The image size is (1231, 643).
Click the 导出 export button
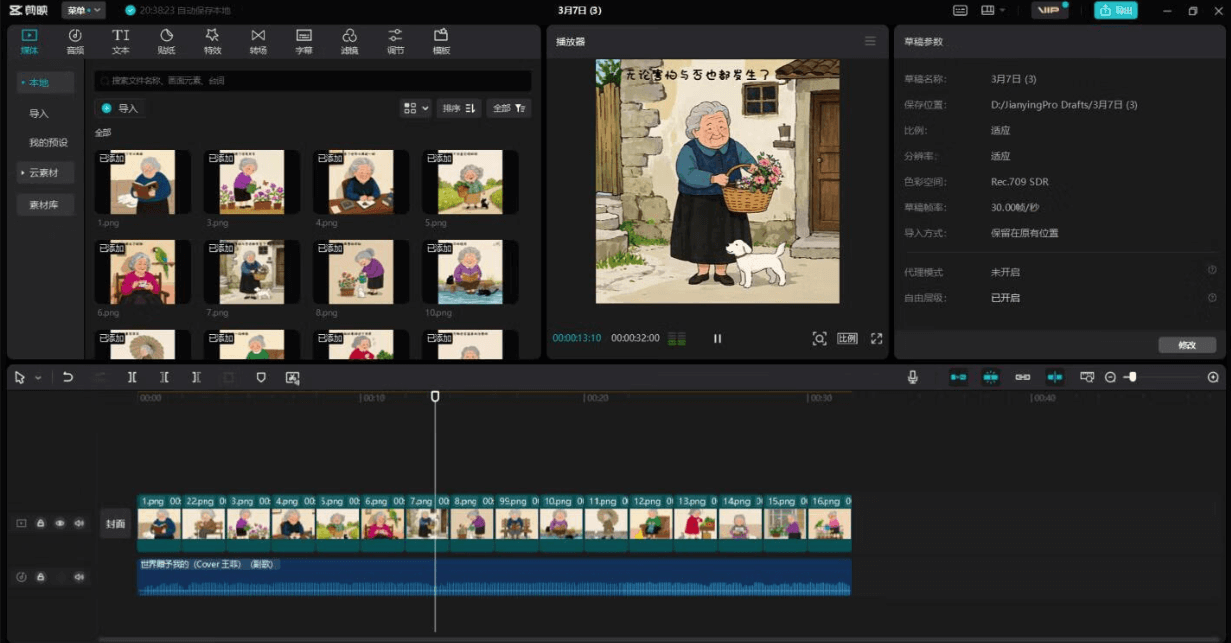coord(1115,10)
